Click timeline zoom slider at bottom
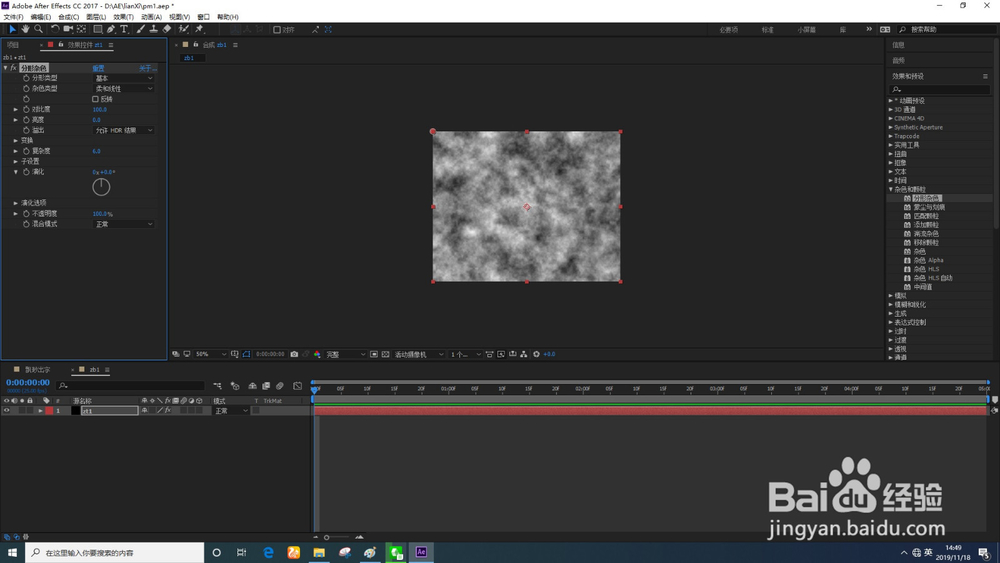This screenshot has height=563, width=1000. coord(327,537)
